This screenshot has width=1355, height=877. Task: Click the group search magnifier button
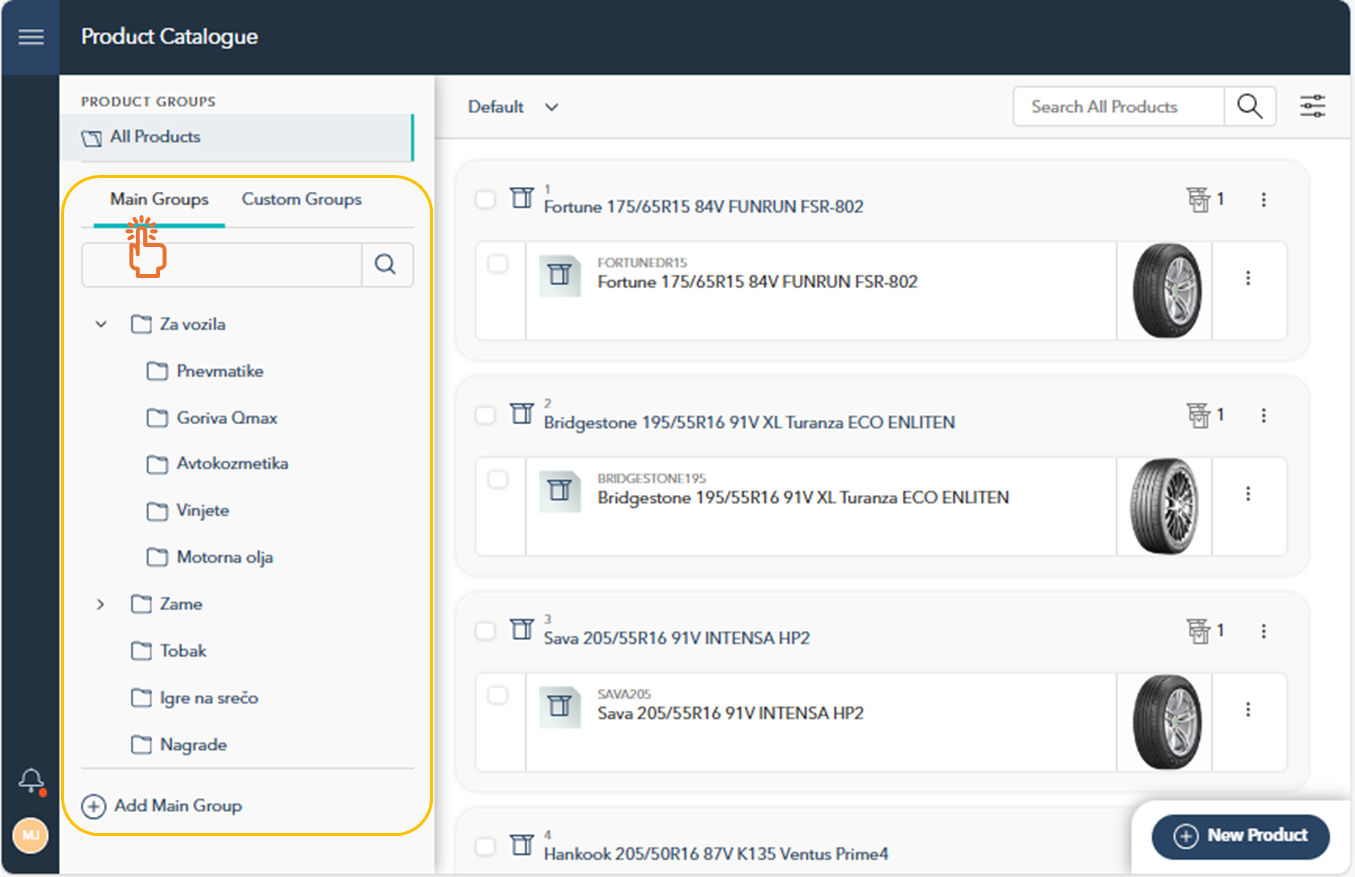pyautogui.click(x=386, y=264)
